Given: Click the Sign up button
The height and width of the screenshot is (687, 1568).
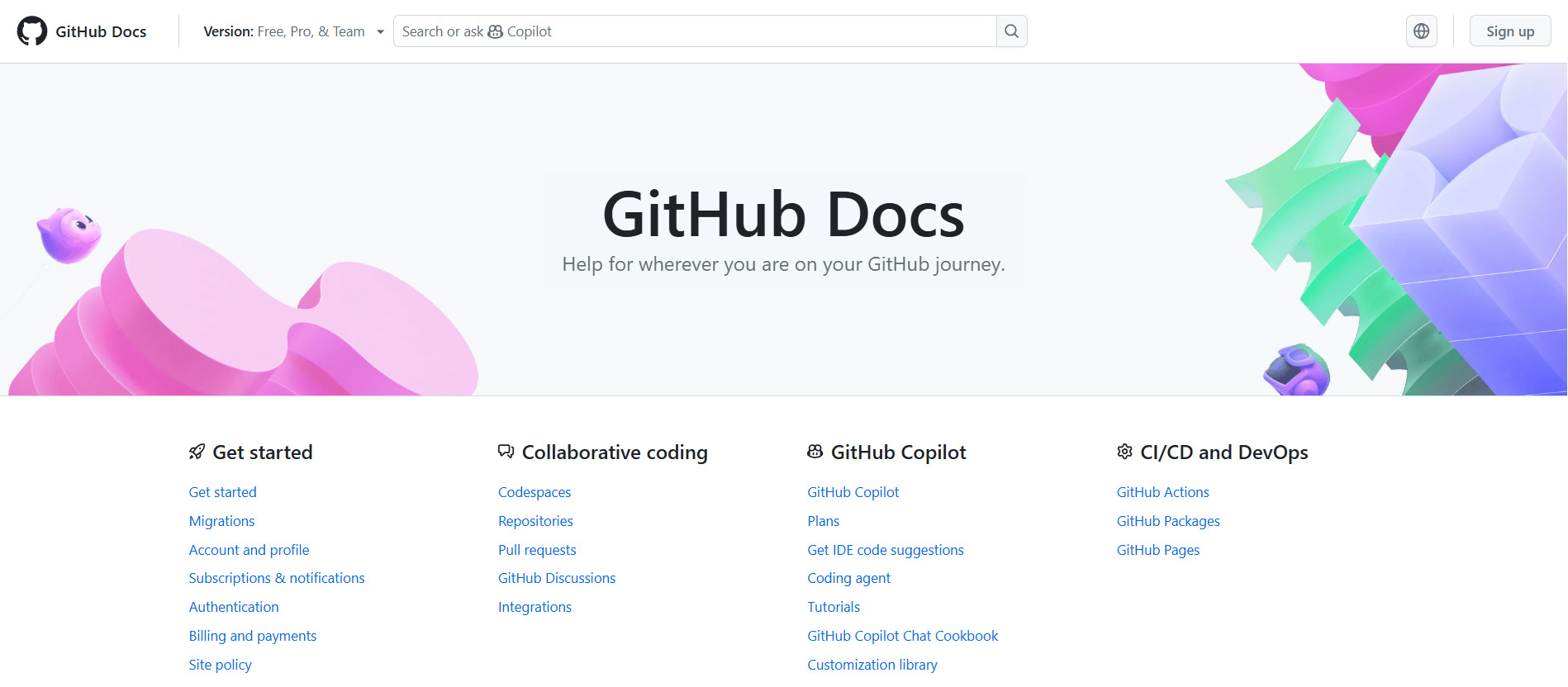Looking at the screenshot, I should 1509,31.
